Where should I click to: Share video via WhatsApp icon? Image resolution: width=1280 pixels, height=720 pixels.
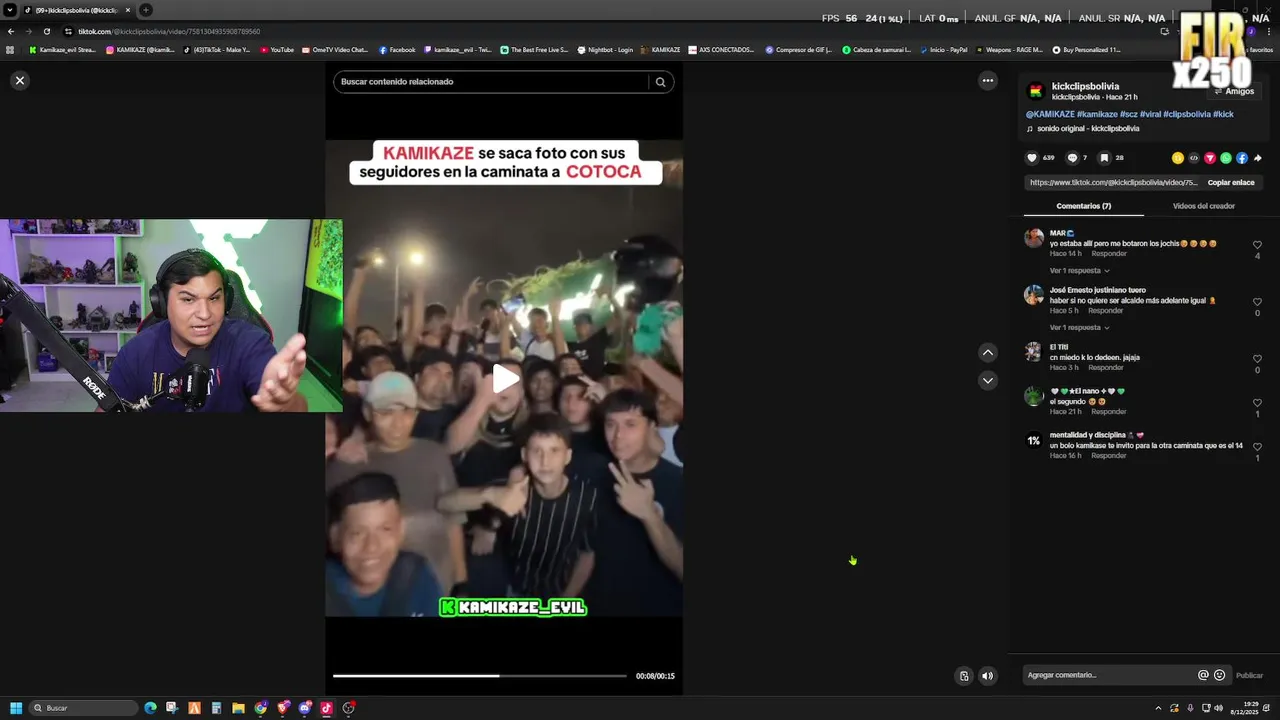(1225, 158)
